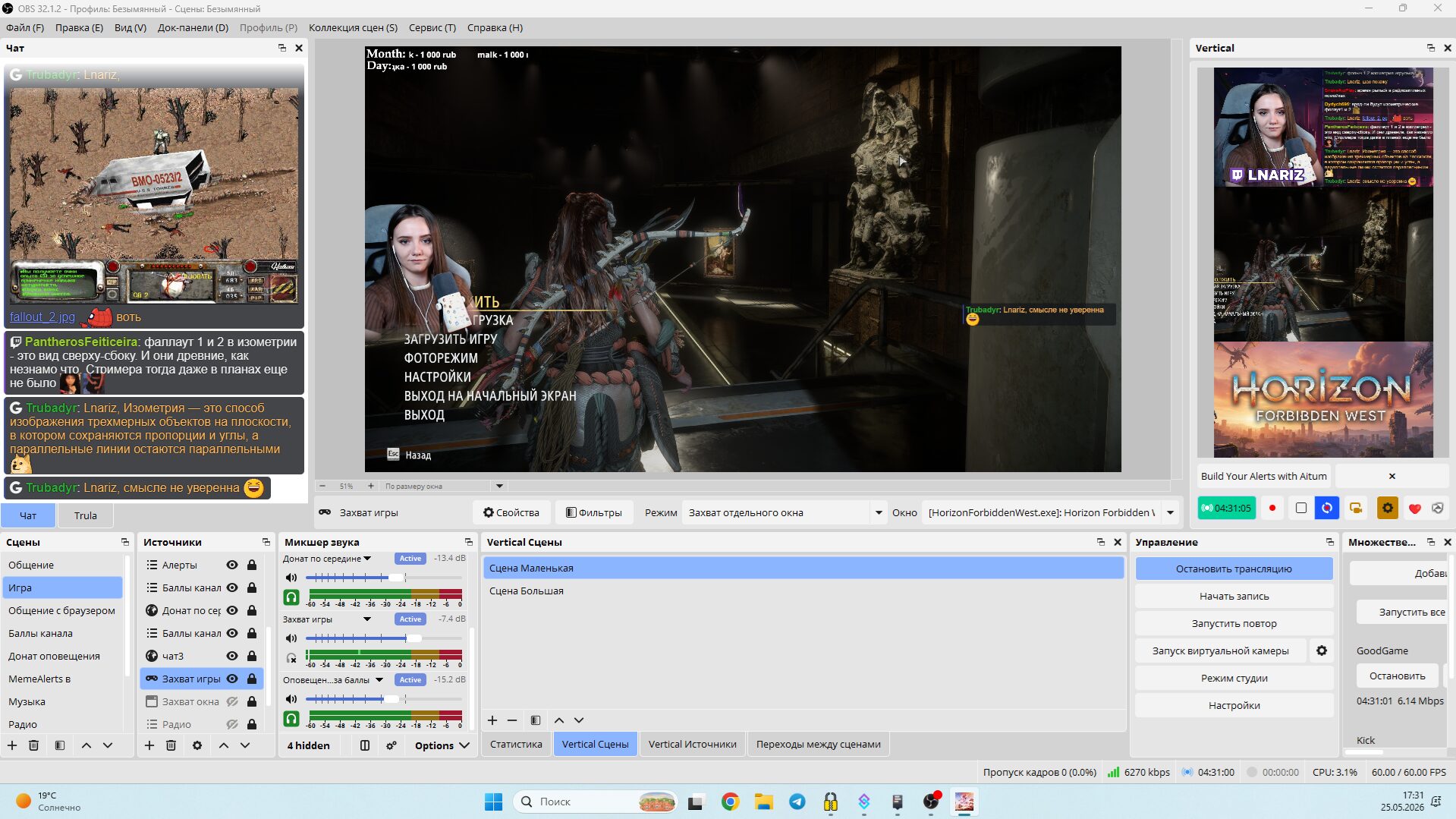
Task: Open the fallout_2.jpg link in chat
Action: tap(42, 317)
